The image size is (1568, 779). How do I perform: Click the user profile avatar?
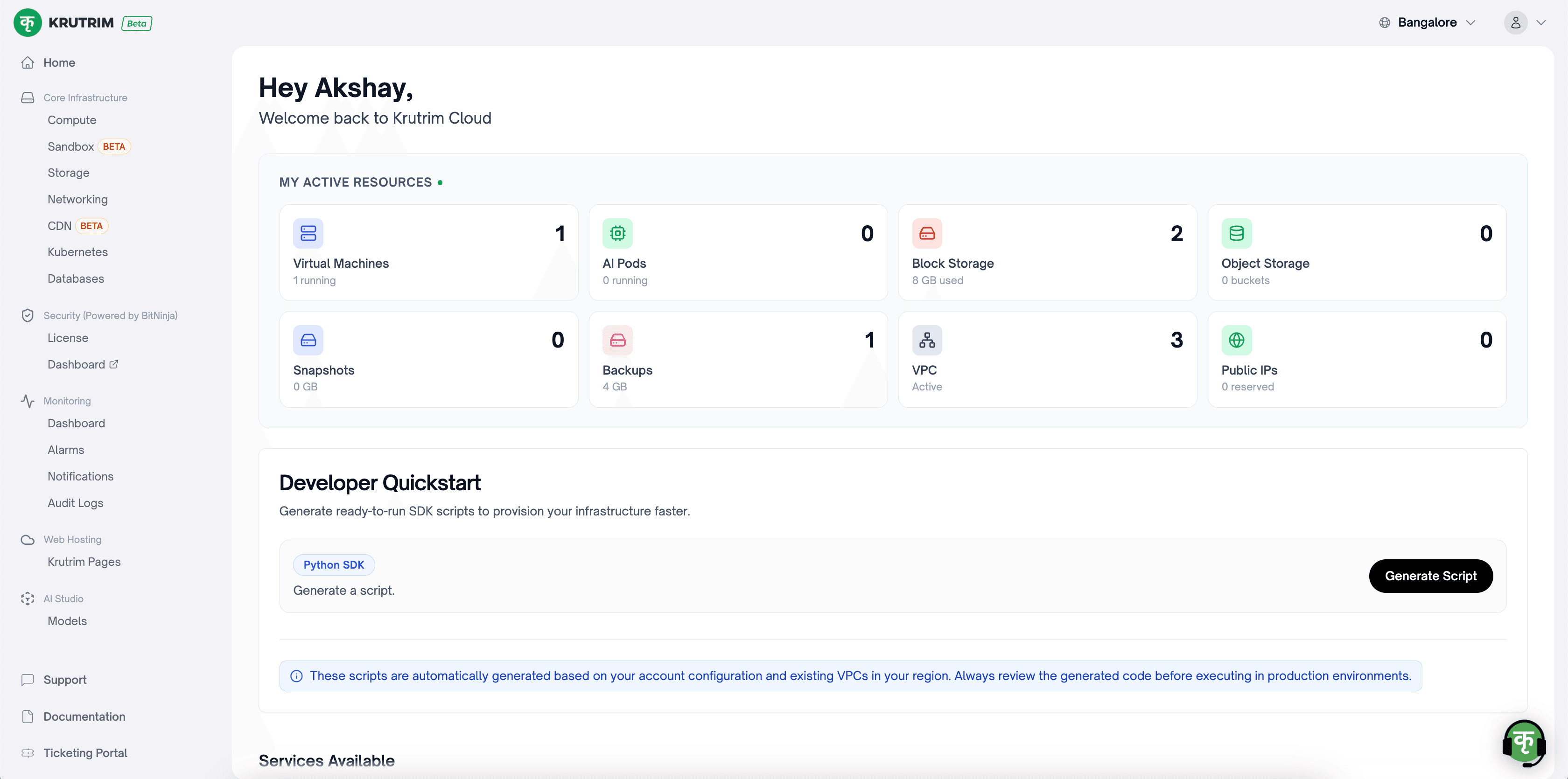(1515, 22)
